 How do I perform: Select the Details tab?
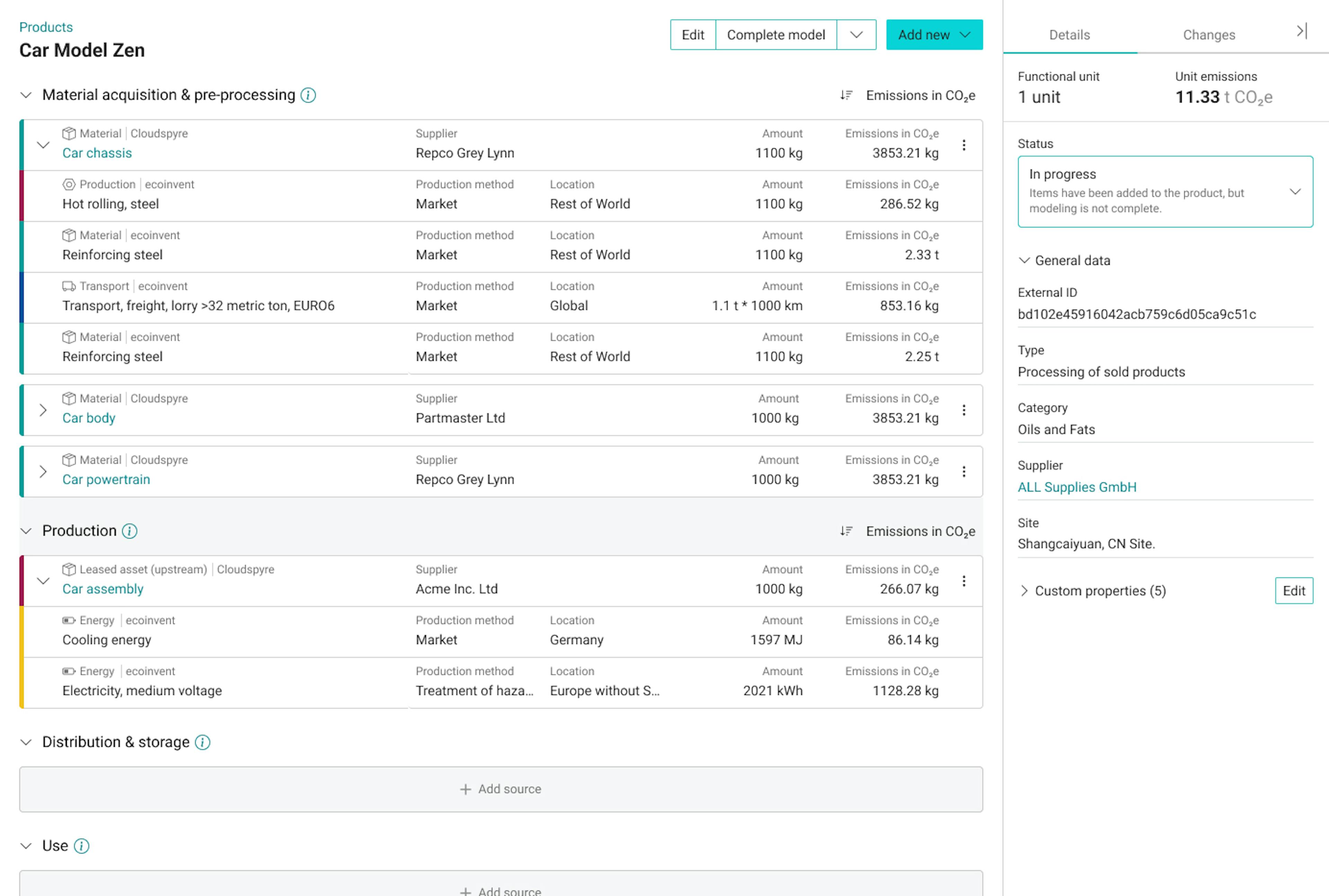1069,35
